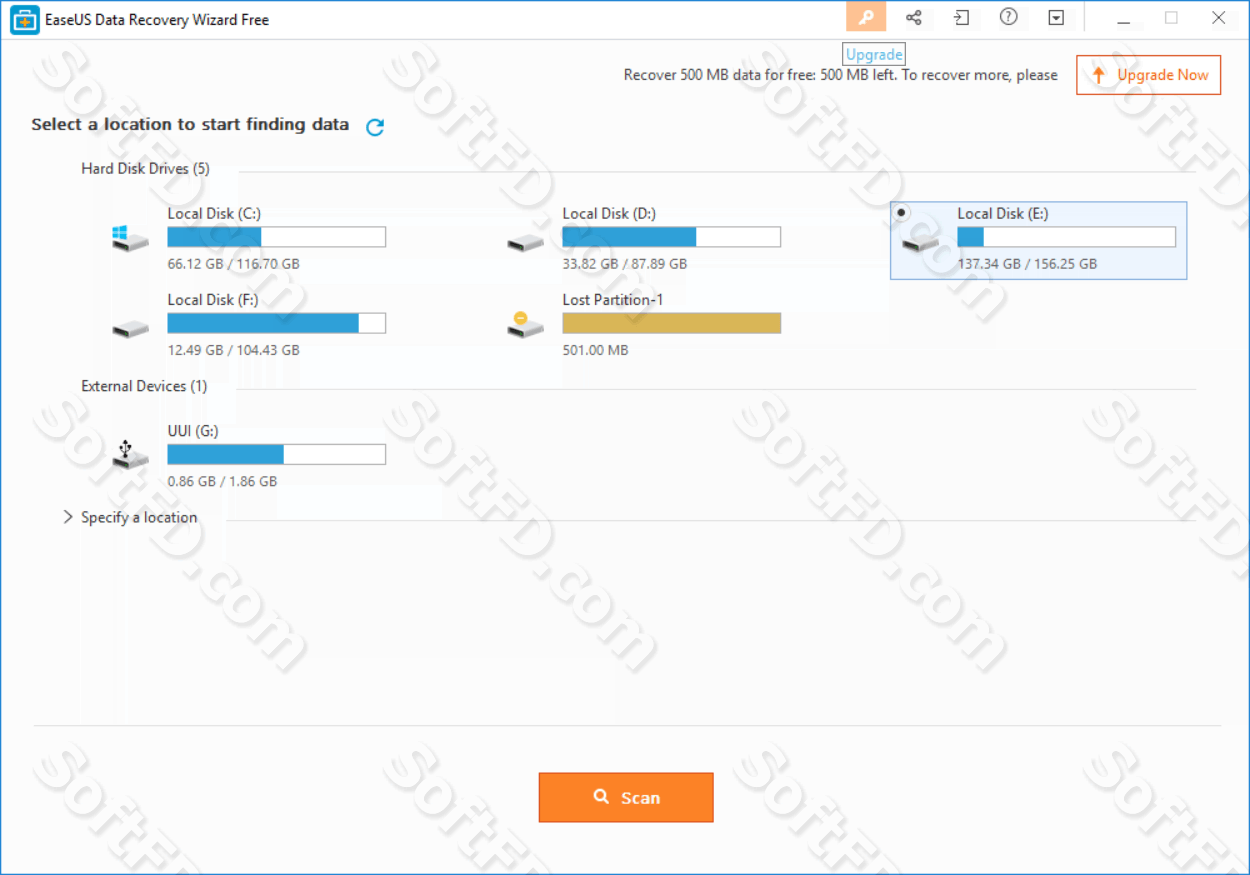Refresh the drive list with circular arrow
Image resolution: width=1250 pixels, height=875 pixels.
click(x=375, y=127)
